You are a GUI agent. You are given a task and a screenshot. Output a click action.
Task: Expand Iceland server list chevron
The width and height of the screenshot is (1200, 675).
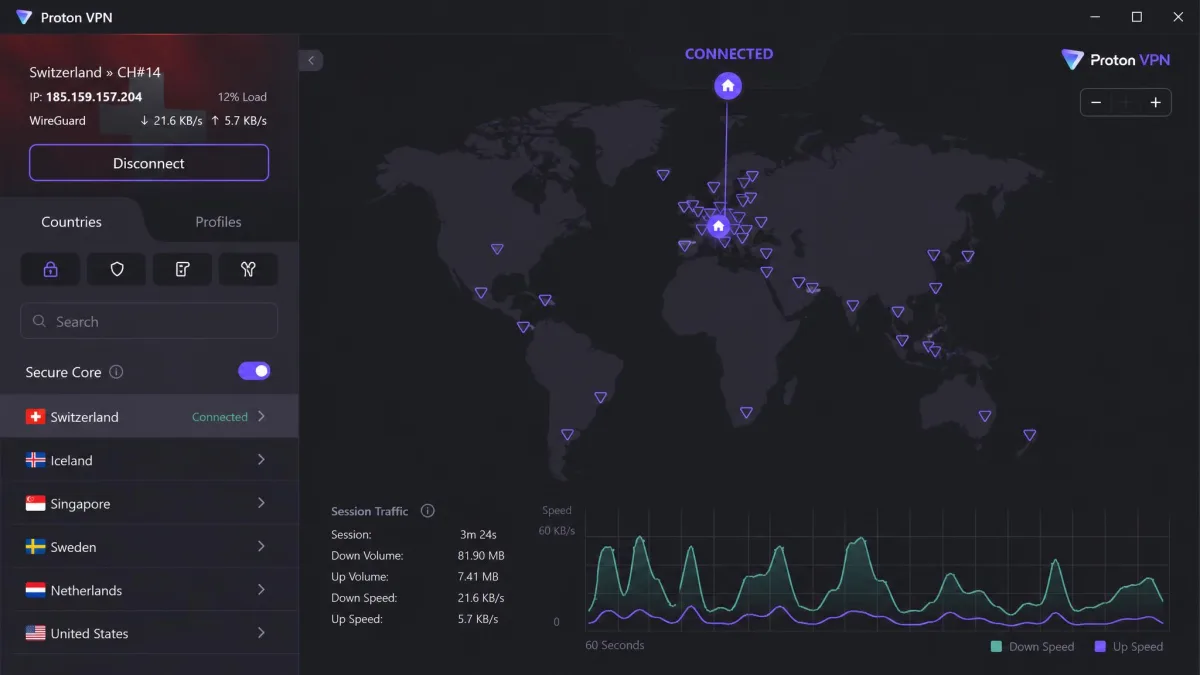click(x=261, y=460)
